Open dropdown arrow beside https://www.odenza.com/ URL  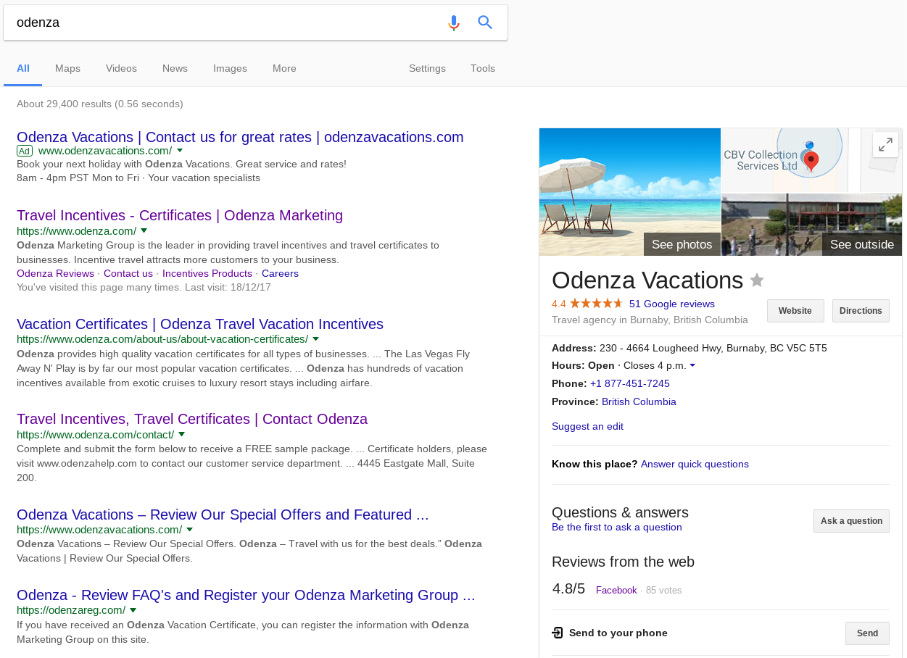144,231
